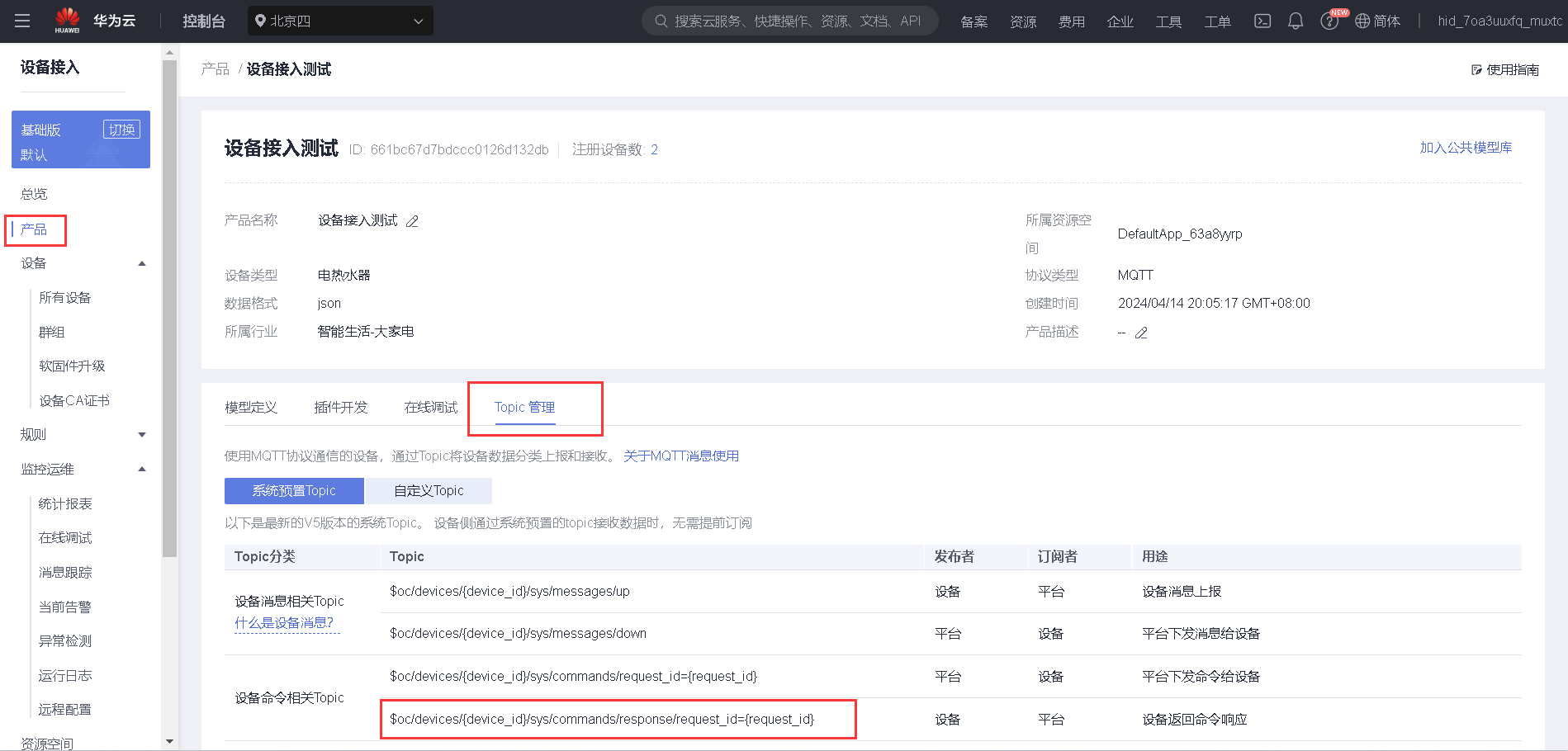Click registered device count 2
1568x751 pixels.
(x=654, y=149)
